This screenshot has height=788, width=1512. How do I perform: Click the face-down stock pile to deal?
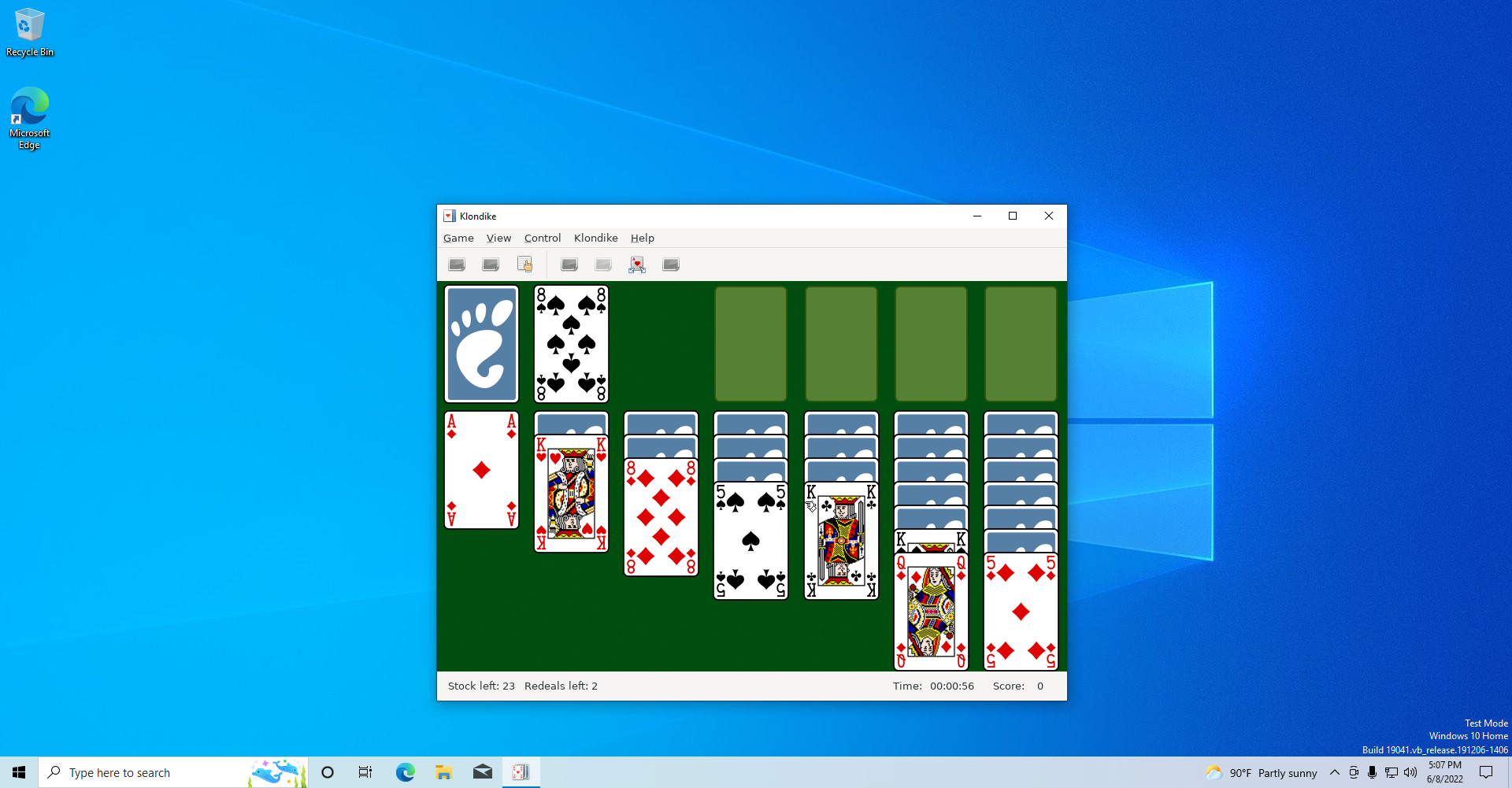[481, 344]
